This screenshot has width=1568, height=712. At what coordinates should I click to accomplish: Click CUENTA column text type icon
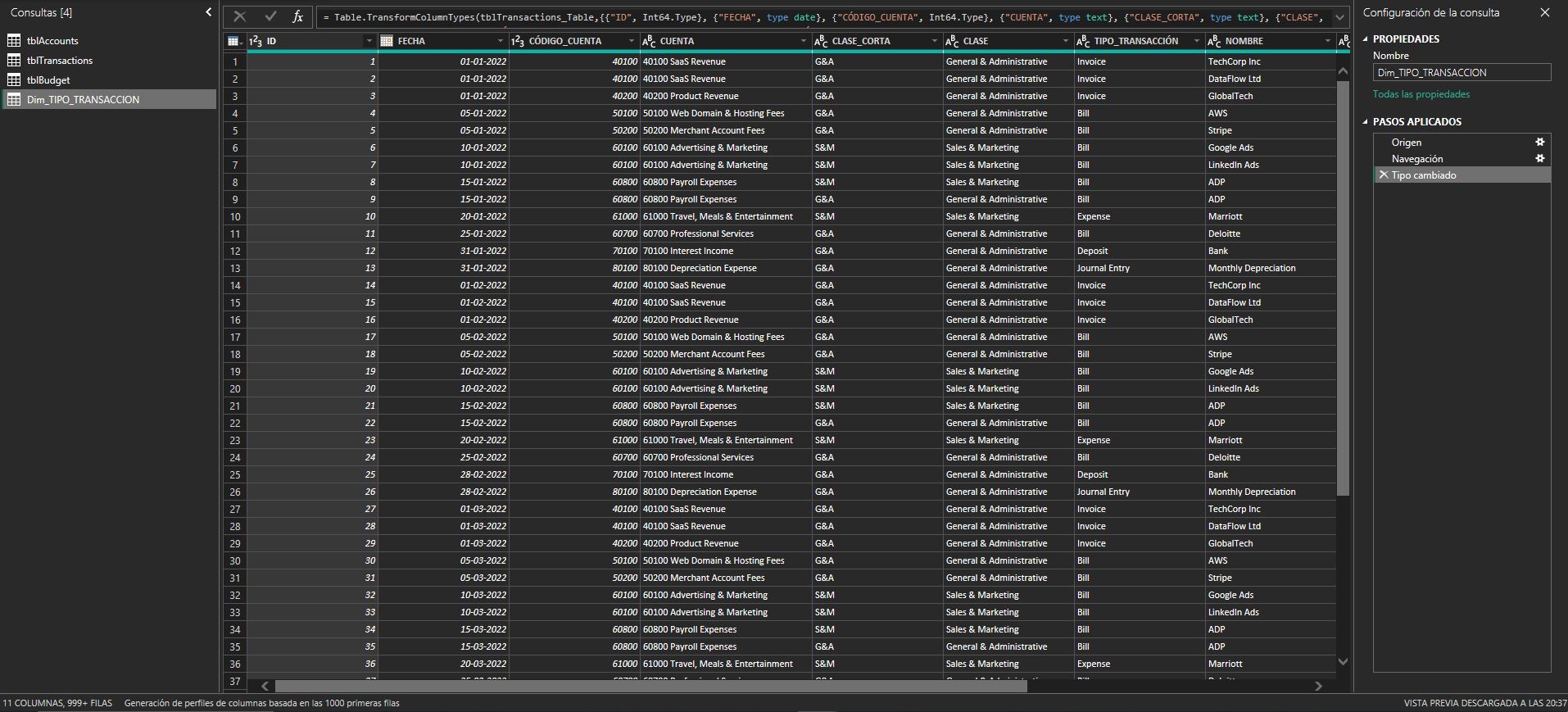click(x=649, y=41)
